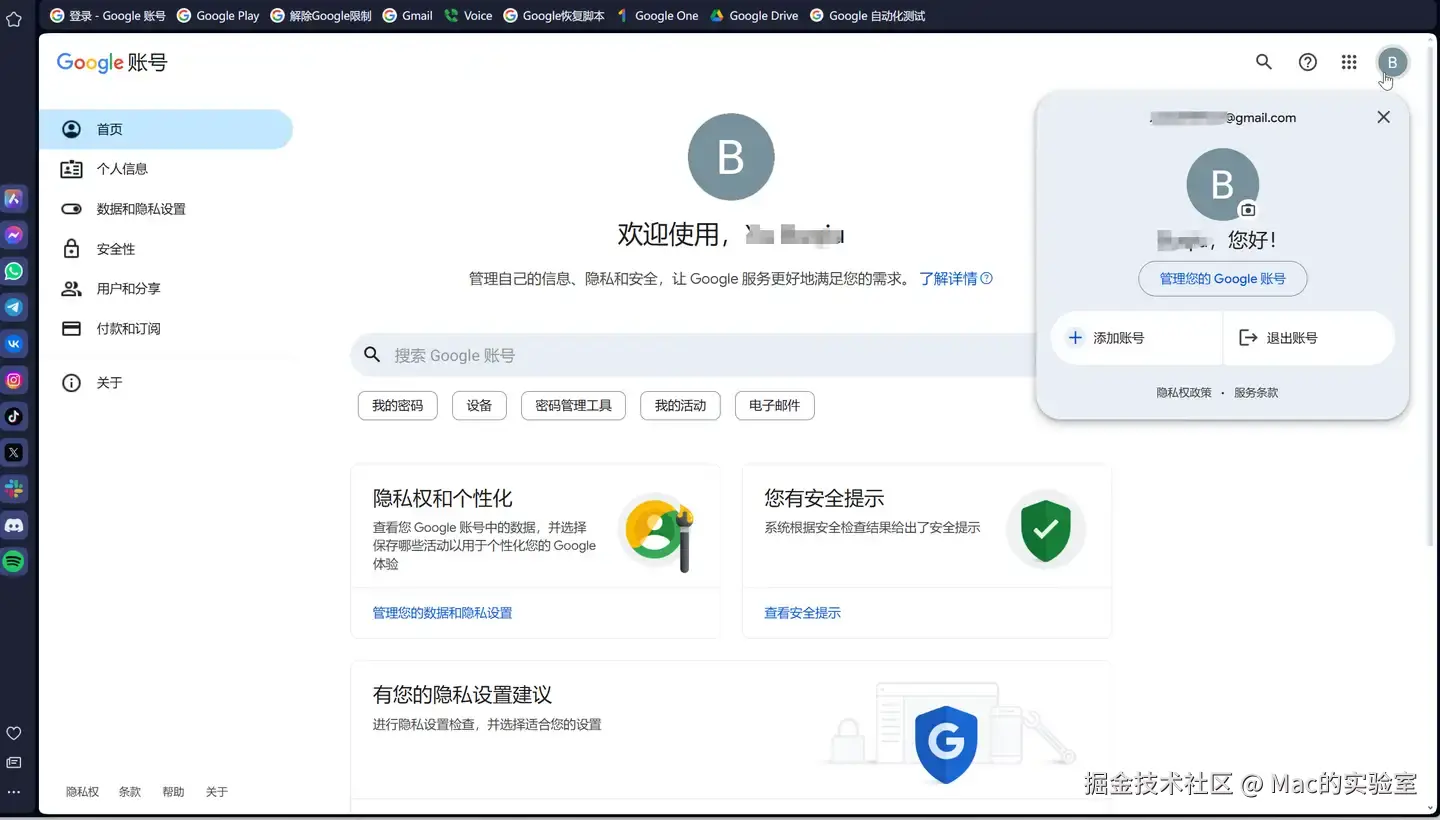Open the Google Play bookmark
1440x820 pixels.
click(218, 16)
